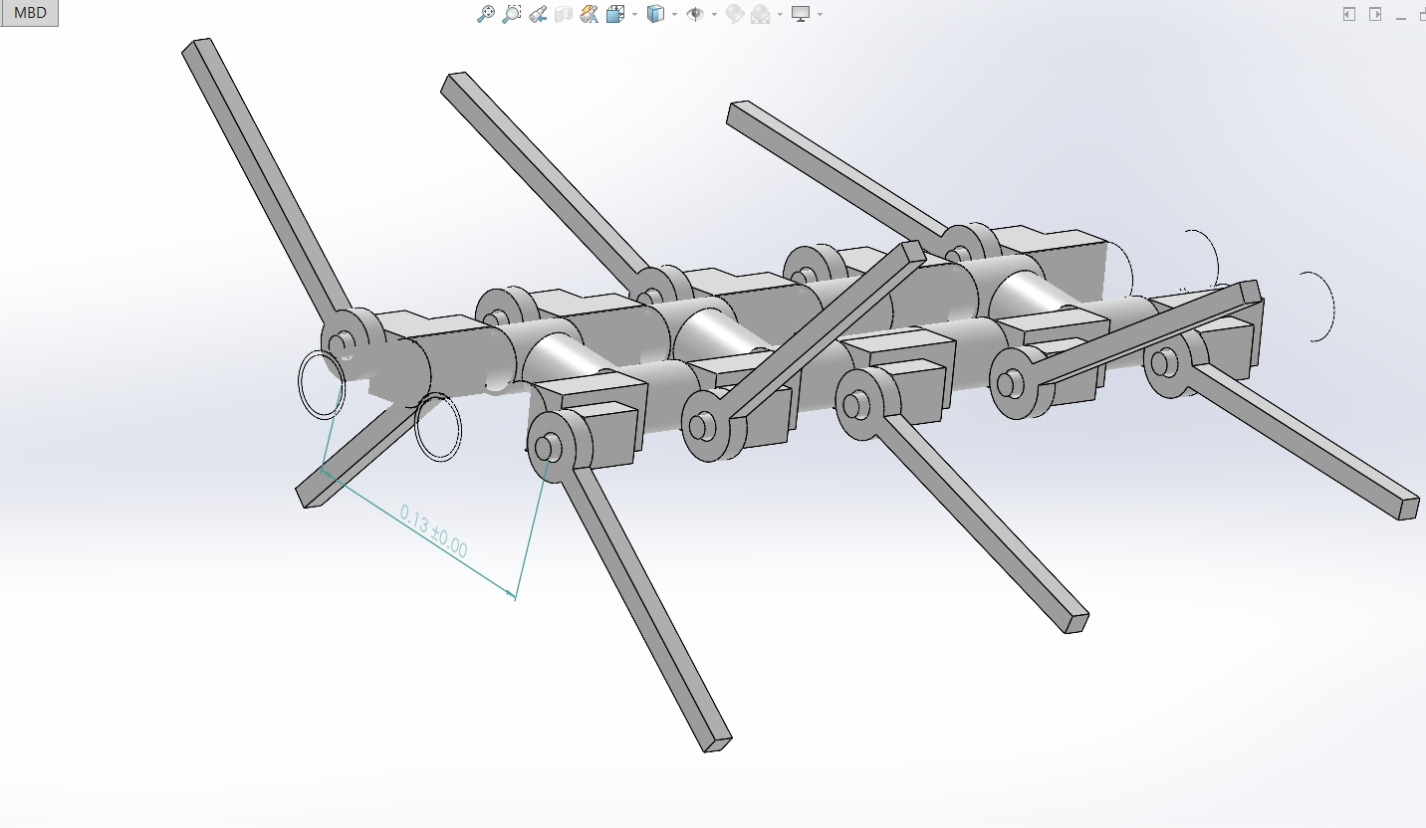Click the Zoom to Fit icon
The image size is (1426, 828).
click(486, 14)
